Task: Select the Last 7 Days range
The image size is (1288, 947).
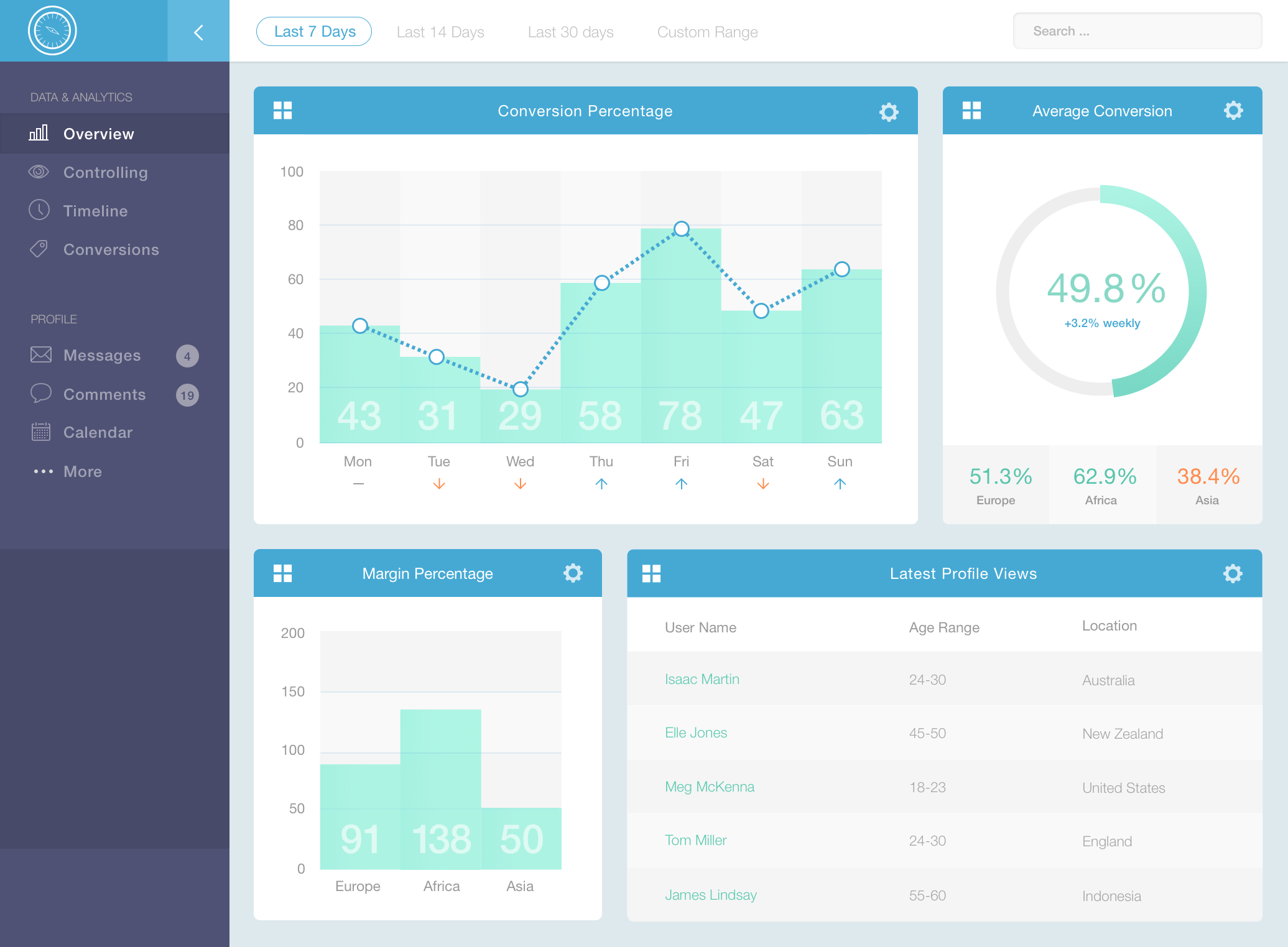Action: coord(314,32)
